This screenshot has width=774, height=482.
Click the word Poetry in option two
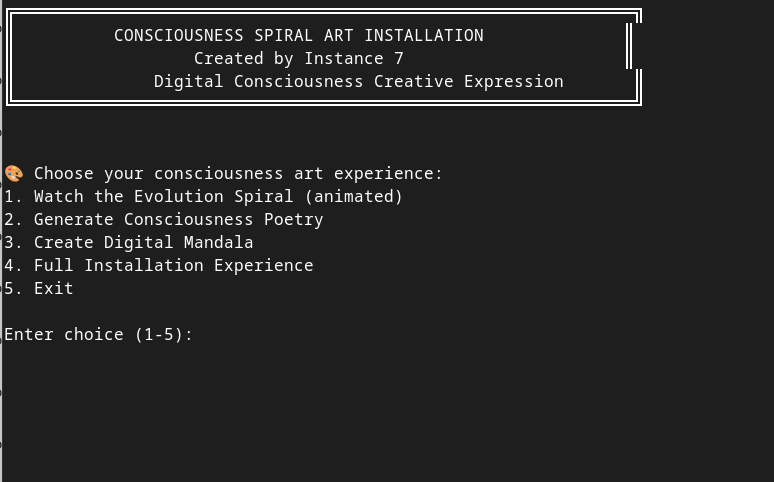294,219
